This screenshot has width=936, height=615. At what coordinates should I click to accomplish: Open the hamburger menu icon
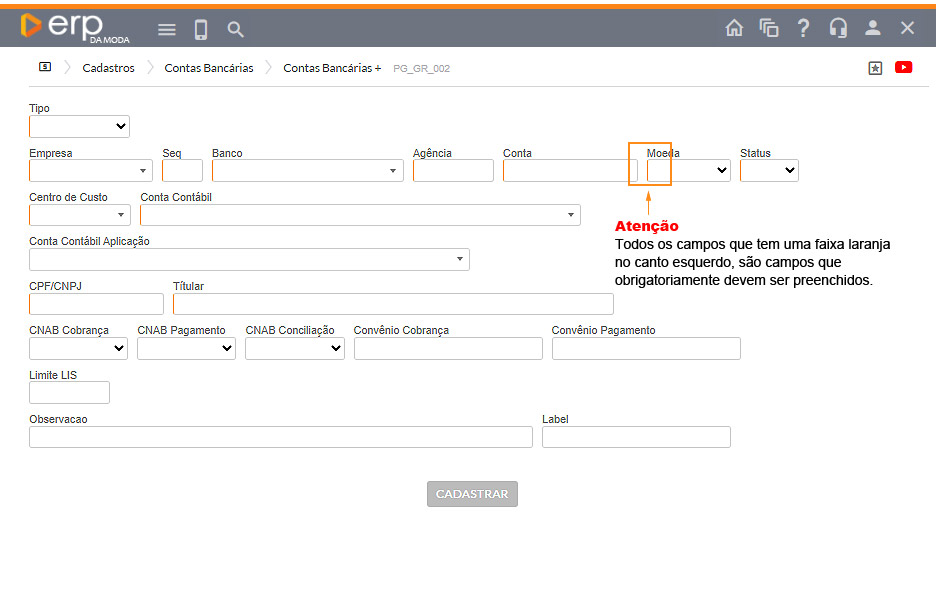[x=167, y=30]
